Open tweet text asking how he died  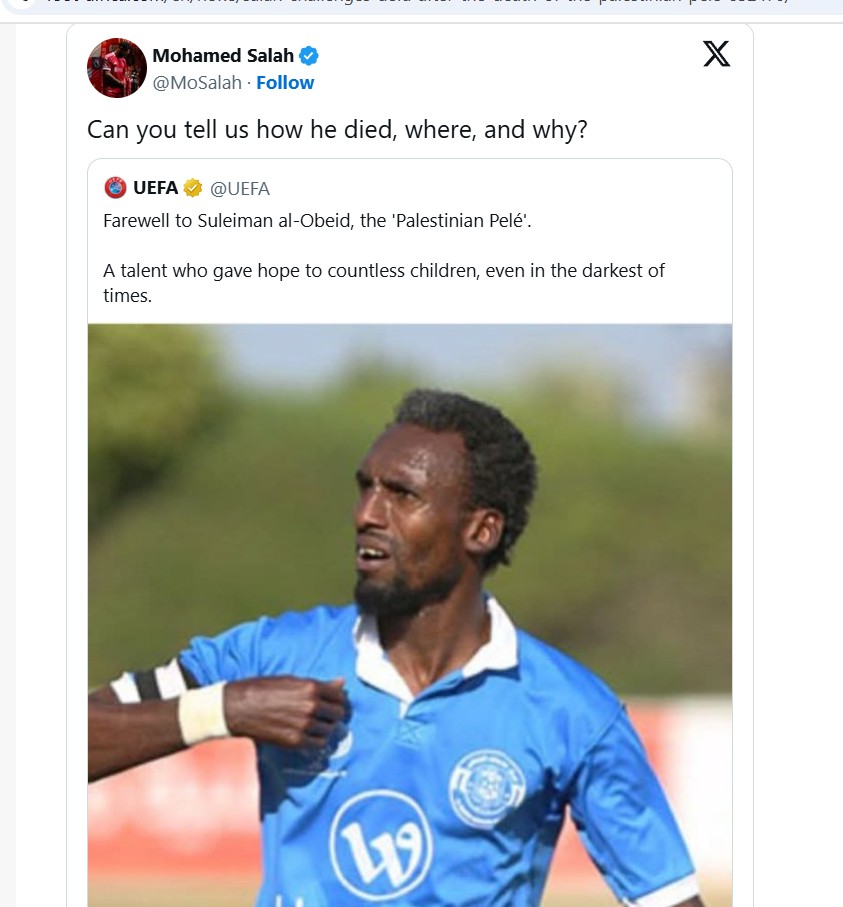(337, 130)
